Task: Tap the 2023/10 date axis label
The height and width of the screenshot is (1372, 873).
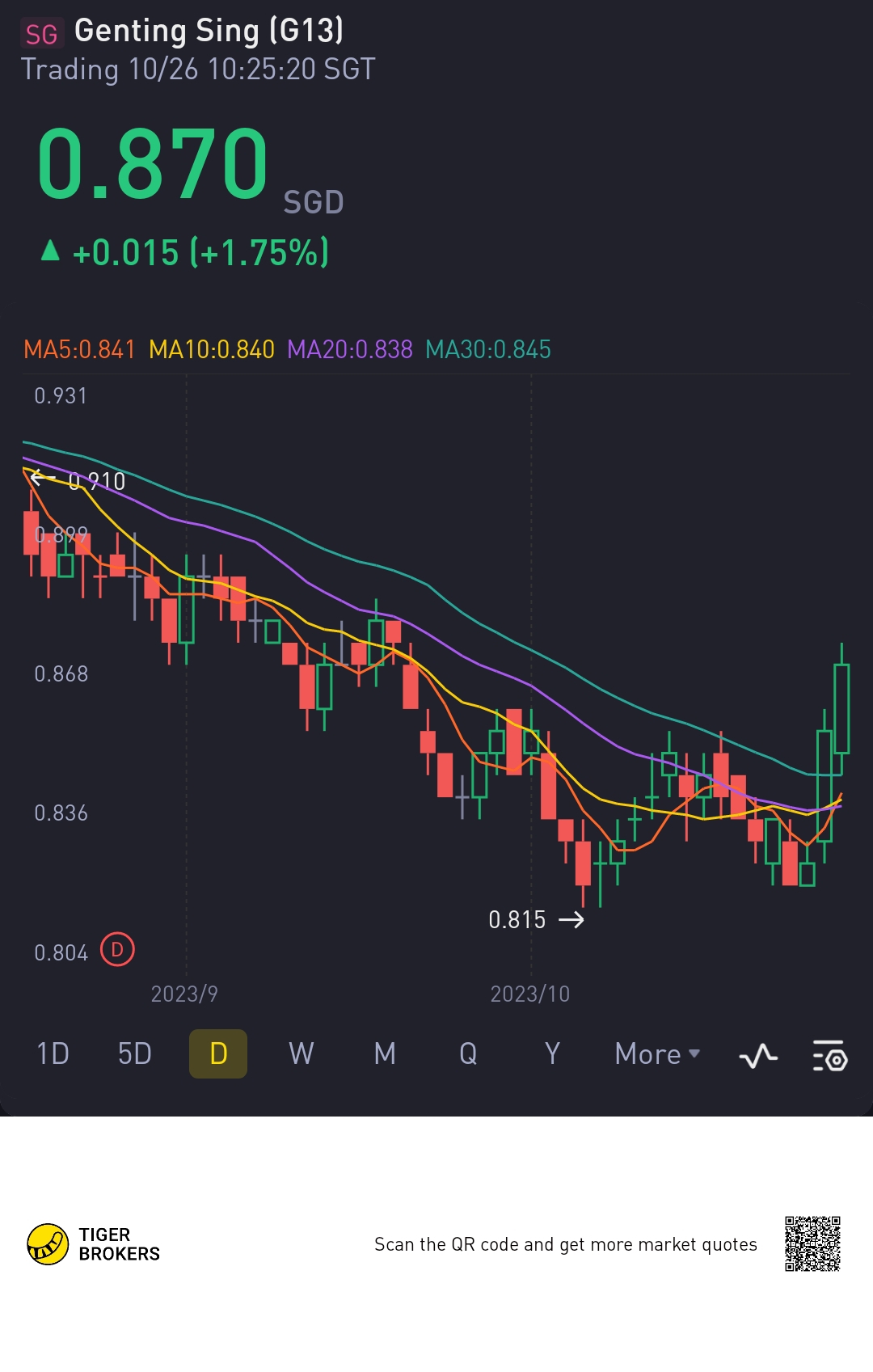Action: [530, 994]
